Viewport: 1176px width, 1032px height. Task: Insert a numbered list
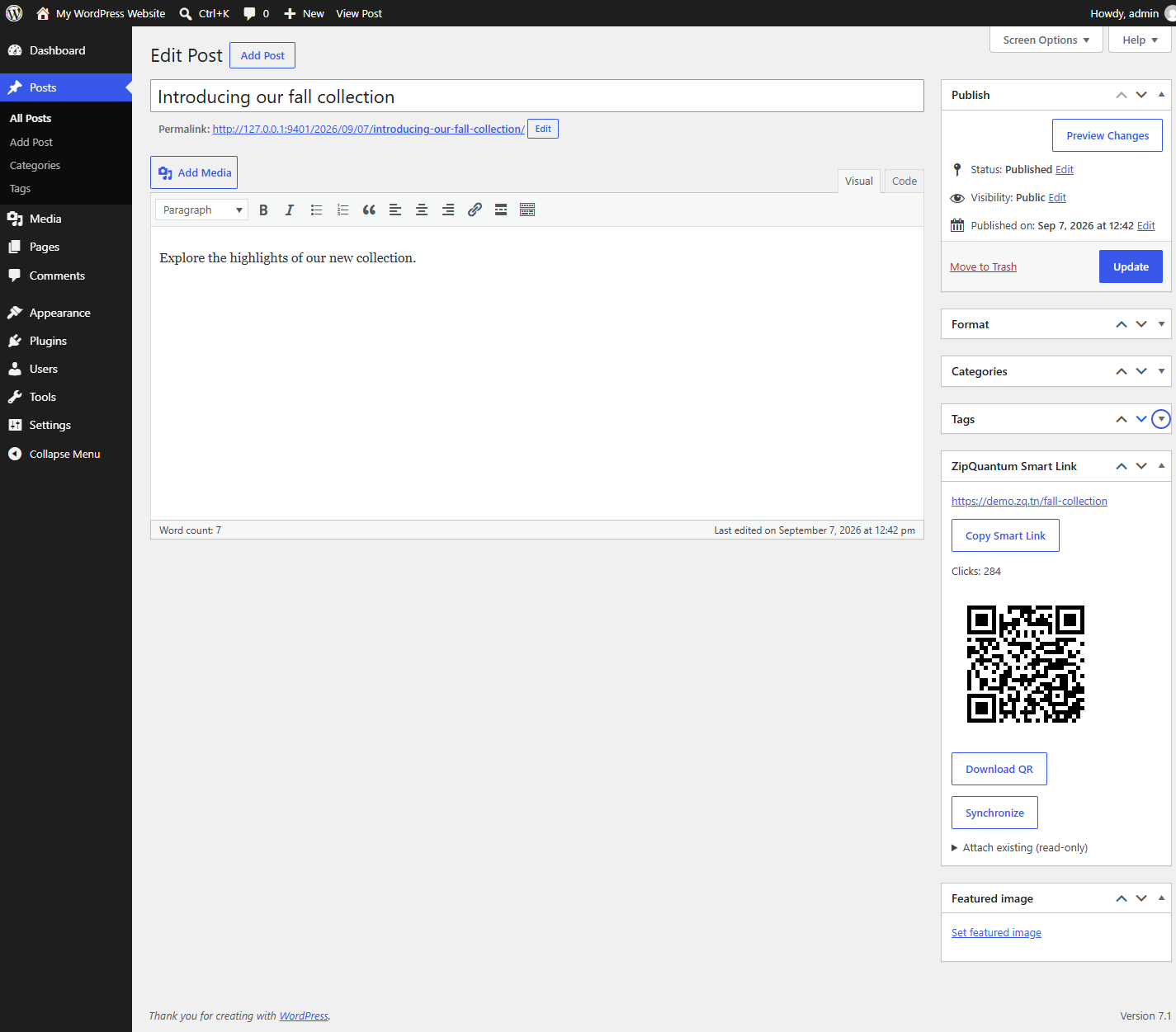click(x=342, y=210)
